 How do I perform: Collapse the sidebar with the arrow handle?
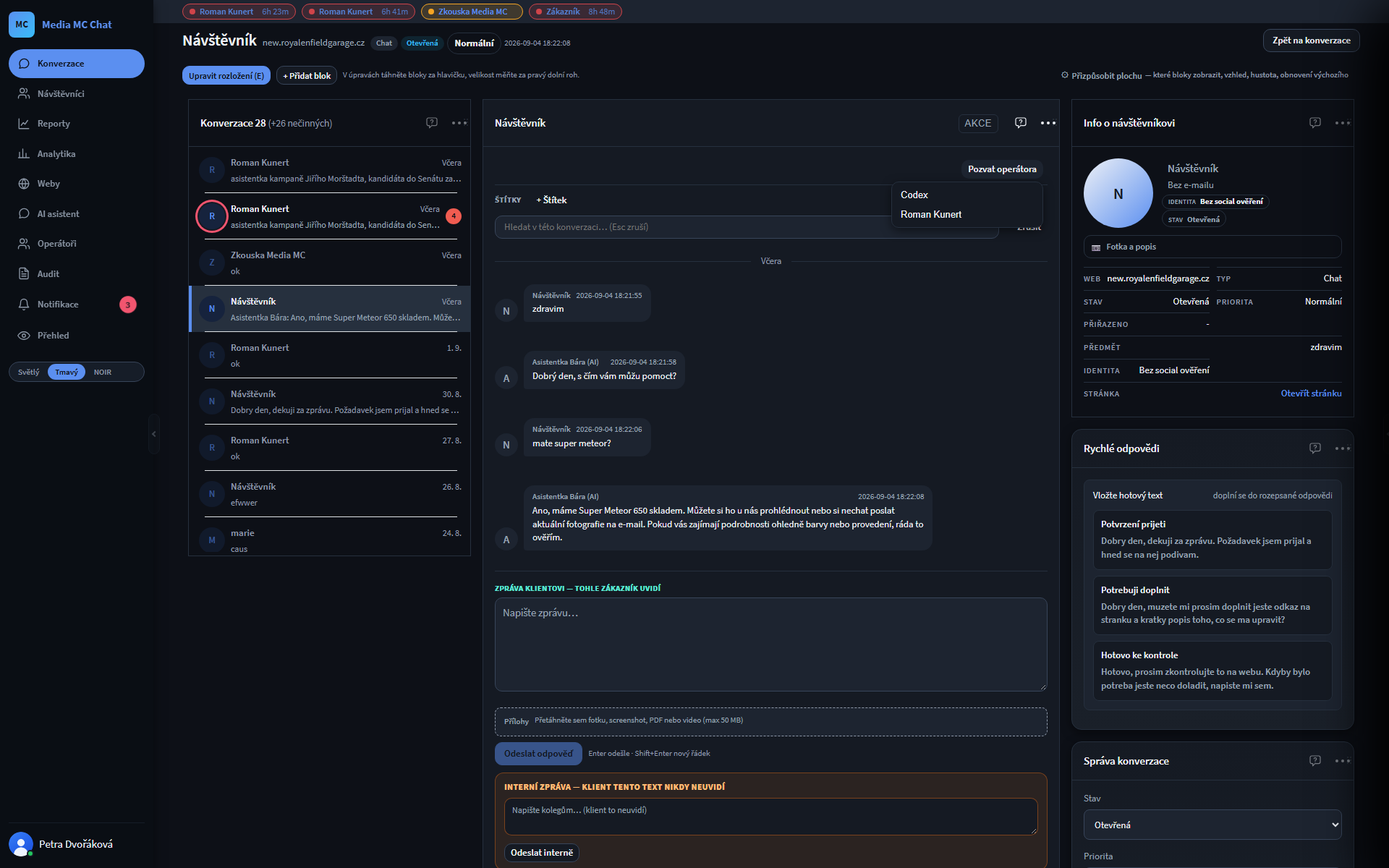pos(153,434)
